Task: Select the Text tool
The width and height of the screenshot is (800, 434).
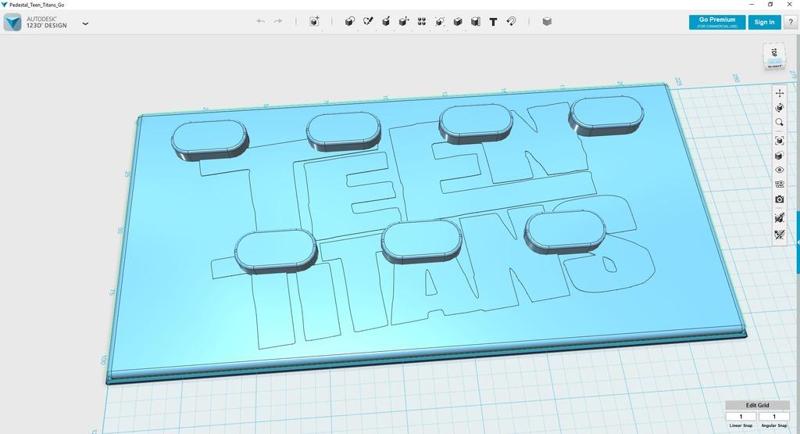Action: (x=493, y=22)
